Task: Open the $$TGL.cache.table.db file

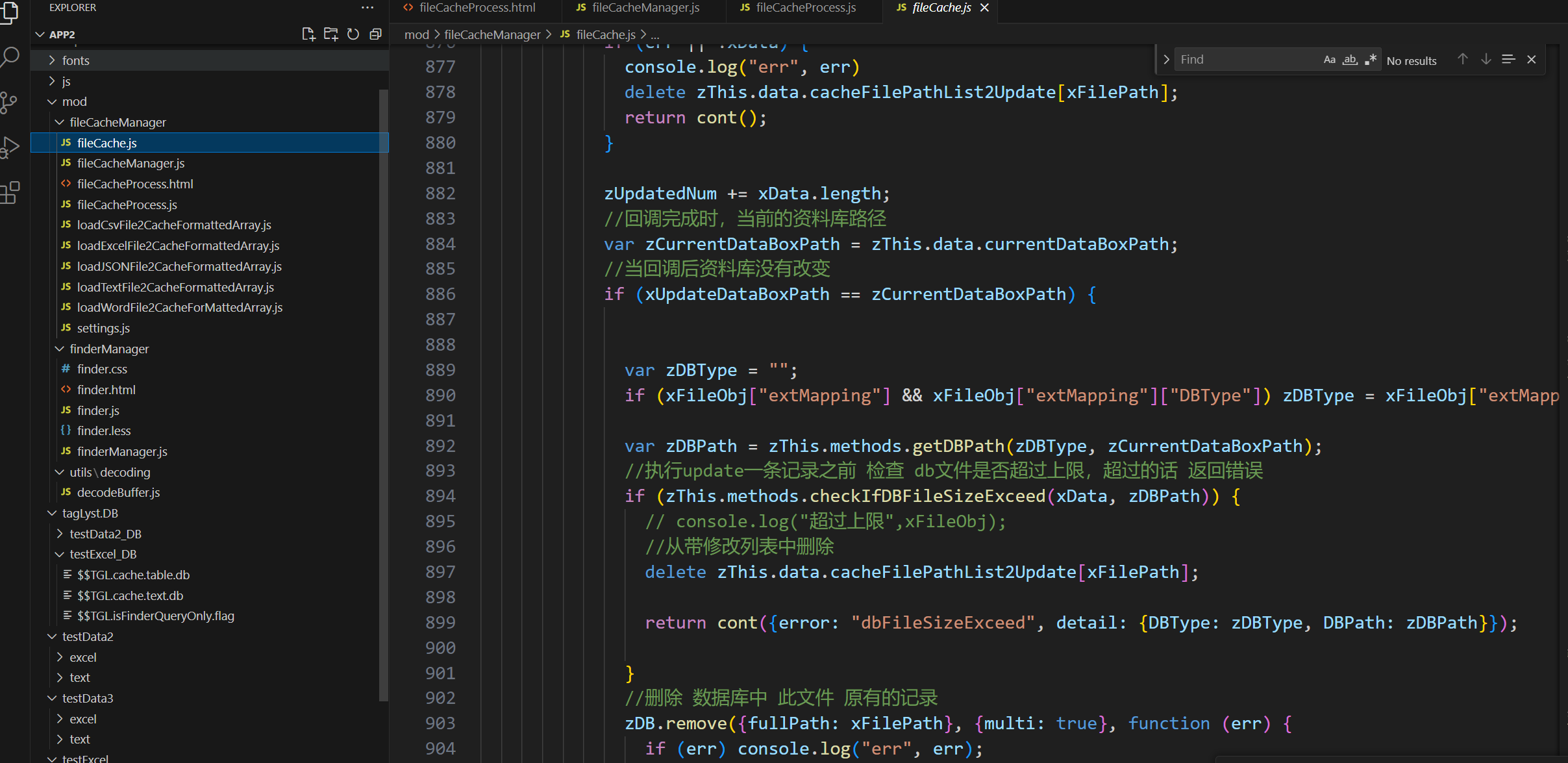Action: (209, 575)
